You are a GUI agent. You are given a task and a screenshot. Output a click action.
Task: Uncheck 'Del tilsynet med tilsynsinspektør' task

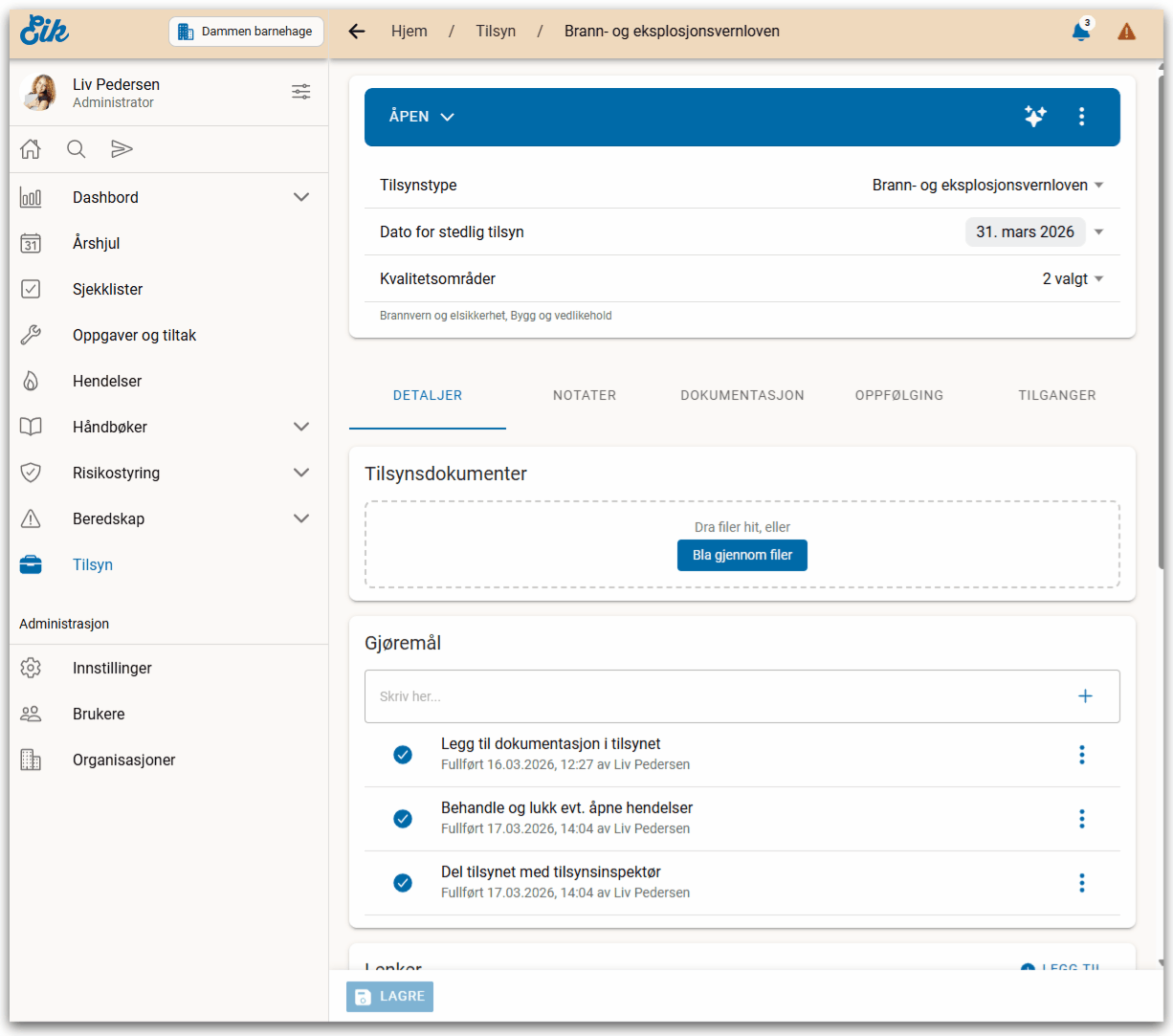pyautogui.click(x=403, y=883)
